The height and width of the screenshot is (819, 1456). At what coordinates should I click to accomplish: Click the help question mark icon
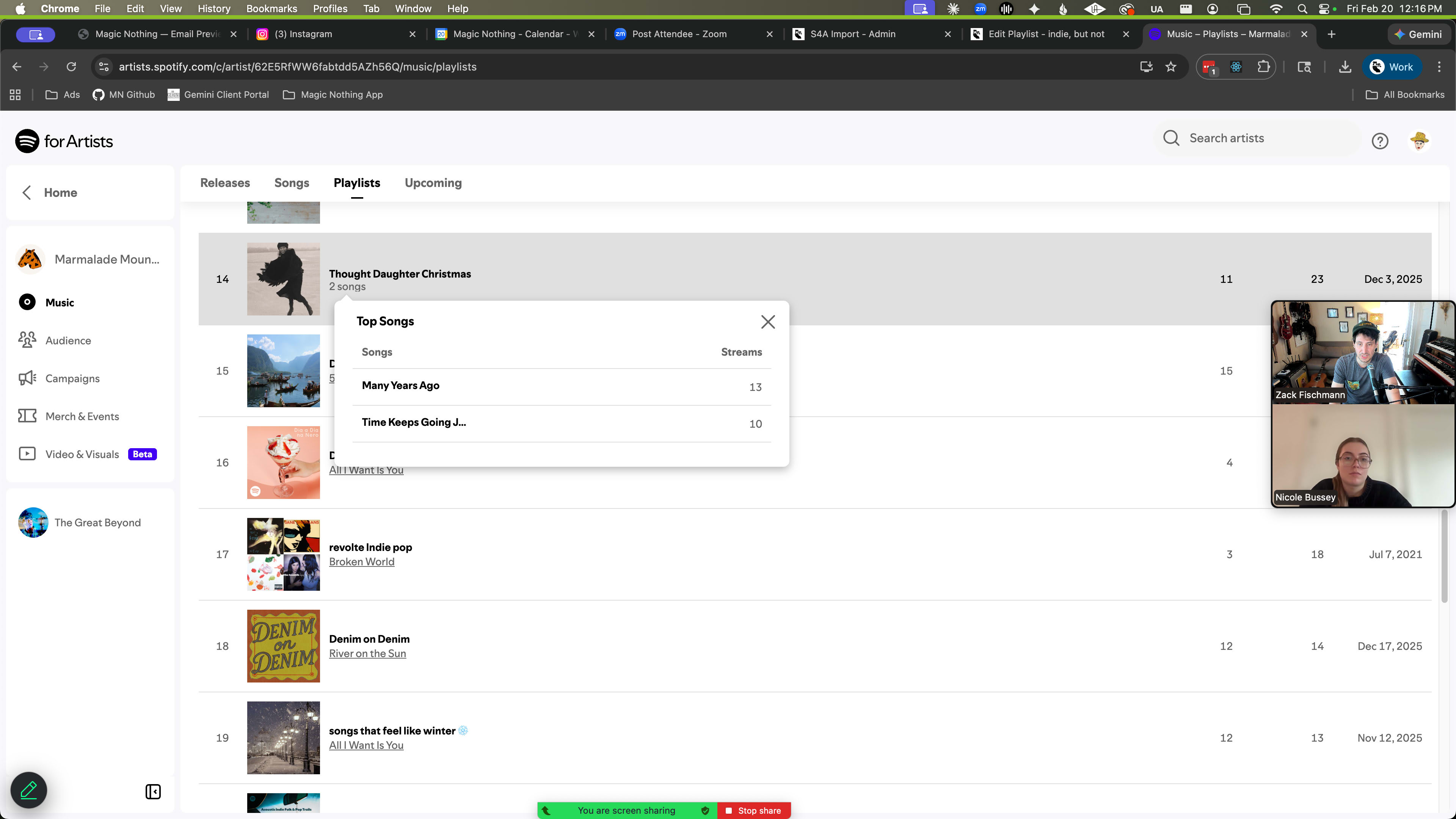point(1380,141)
